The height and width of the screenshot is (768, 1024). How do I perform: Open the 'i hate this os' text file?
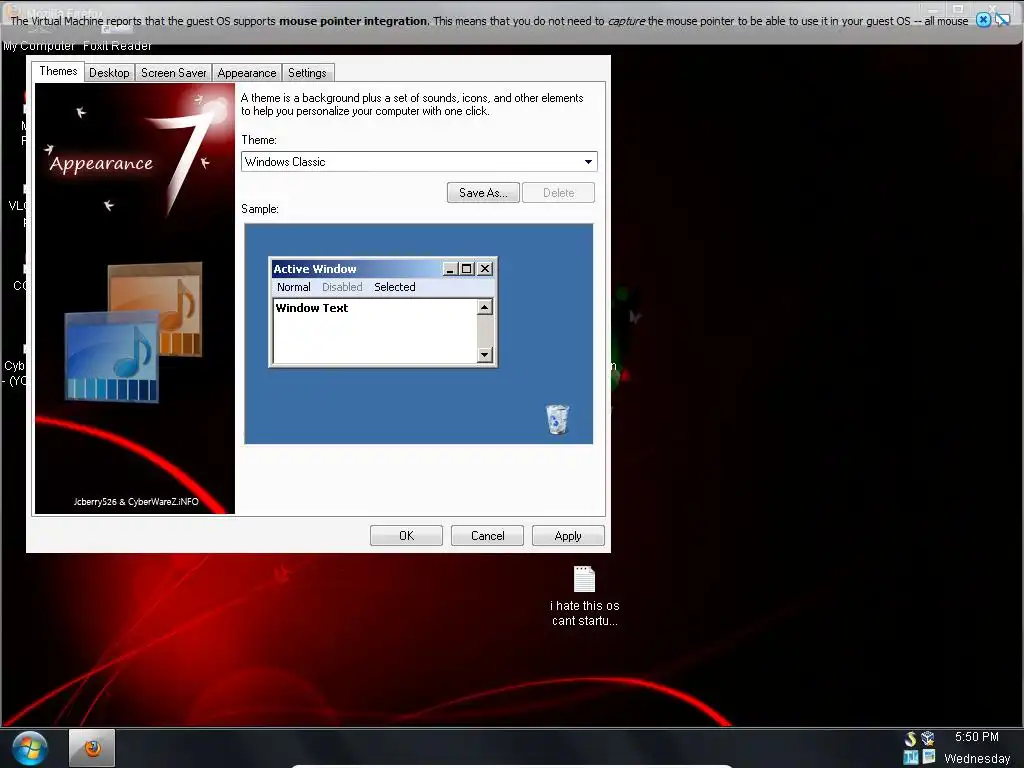click(x=584, y=596)
